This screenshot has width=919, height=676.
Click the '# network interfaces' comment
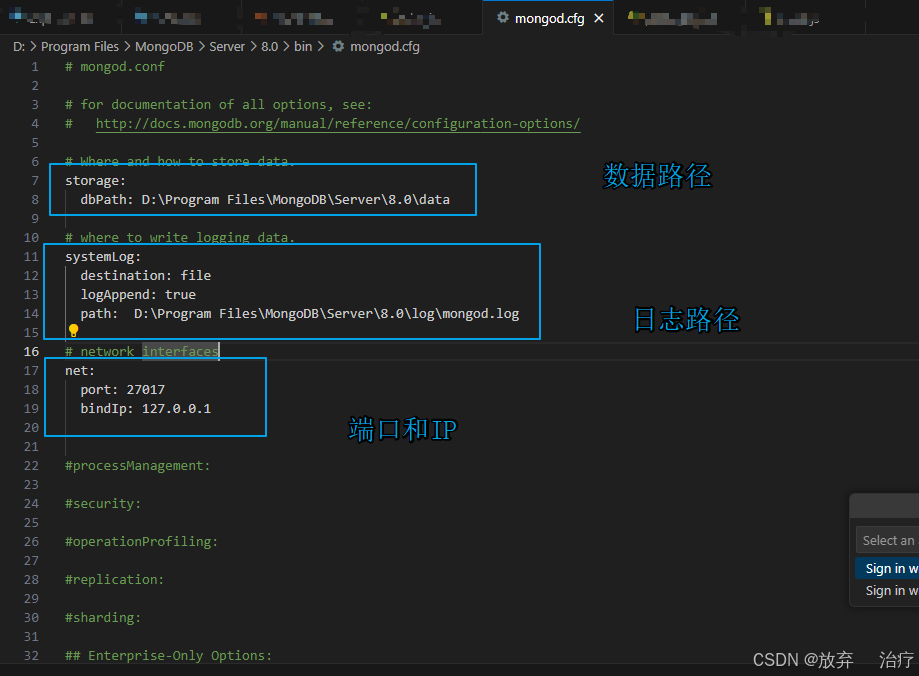click(x=141, y=352)
